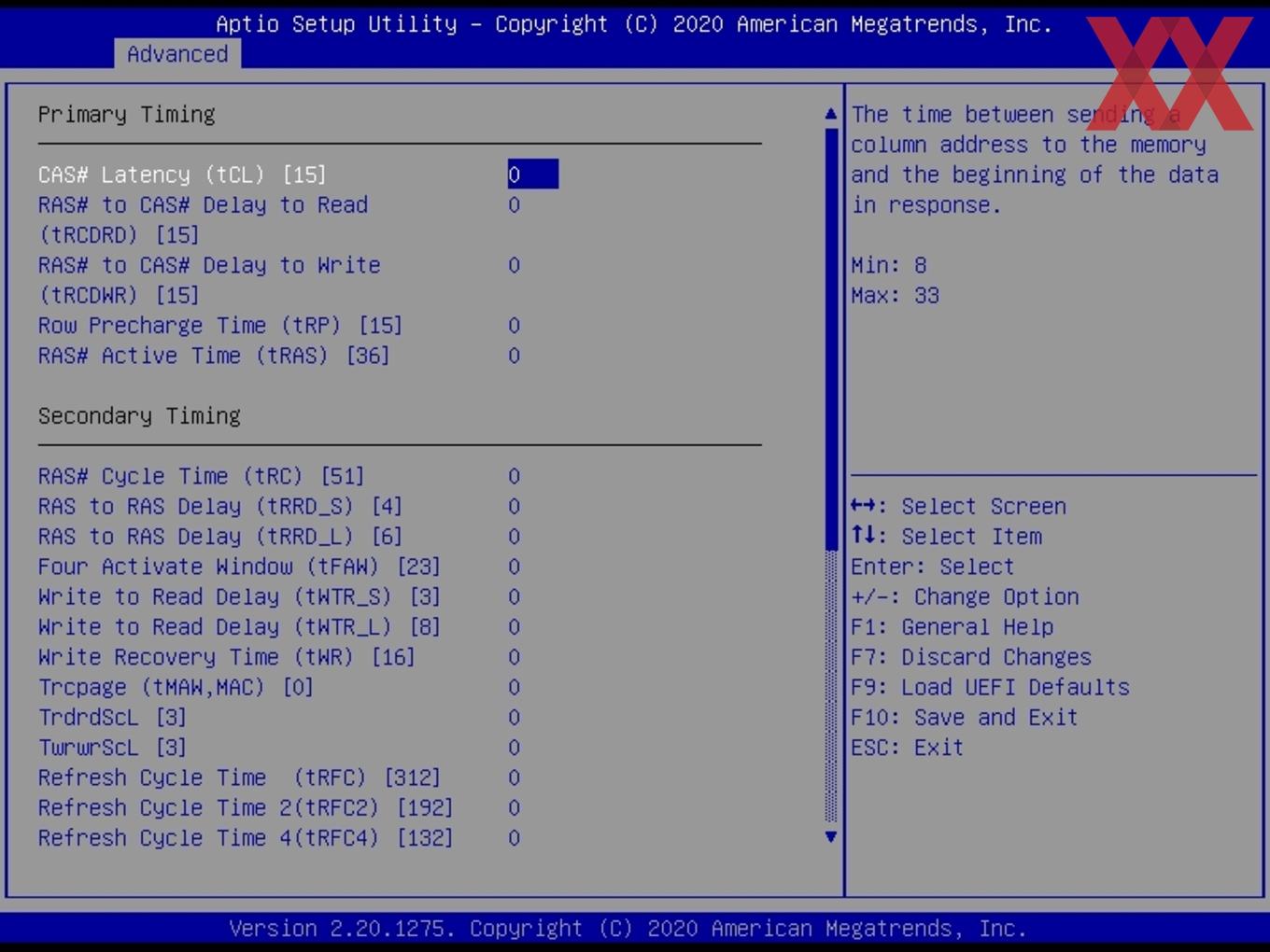This screenshot has height=952, width=1270.
Task: Click the scrollbar up arrow
Action: (x=831, y=114)
